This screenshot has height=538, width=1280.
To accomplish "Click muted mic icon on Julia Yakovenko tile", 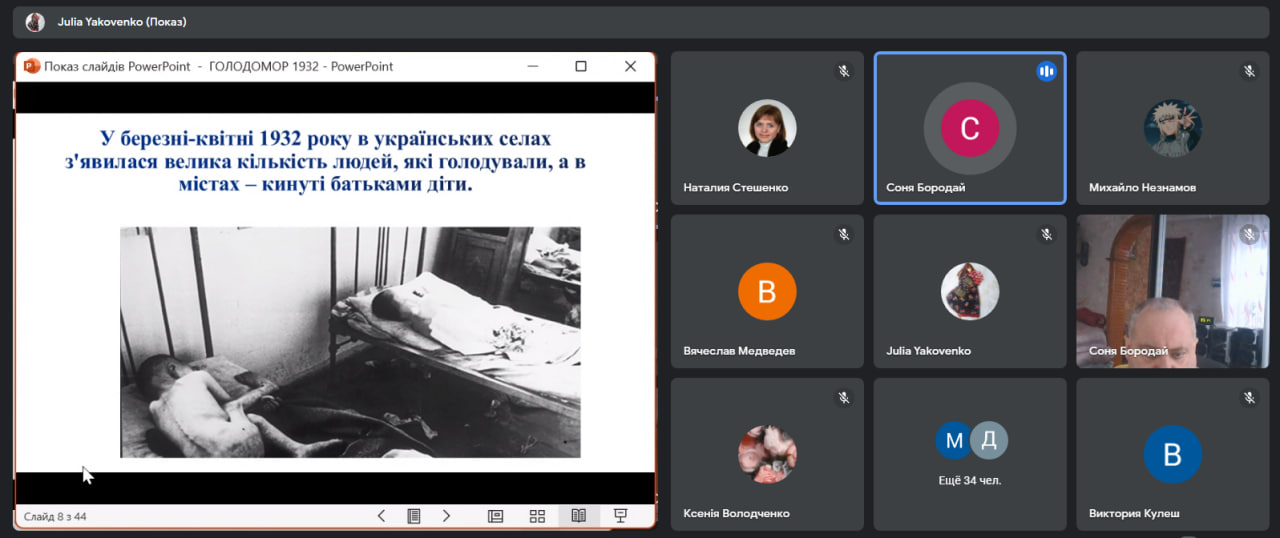I will tap(1047, 234).
